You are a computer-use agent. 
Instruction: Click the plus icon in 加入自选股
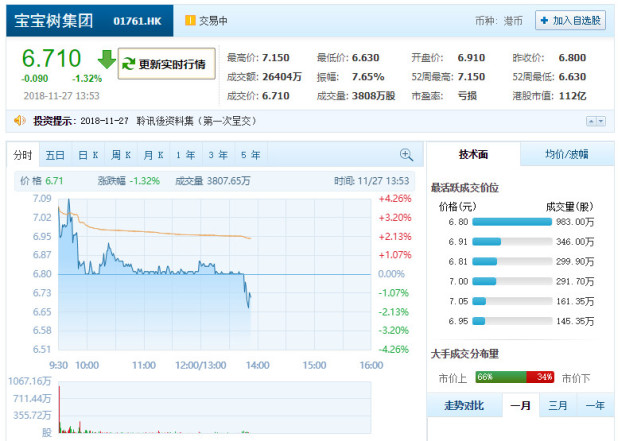[544, 20]
